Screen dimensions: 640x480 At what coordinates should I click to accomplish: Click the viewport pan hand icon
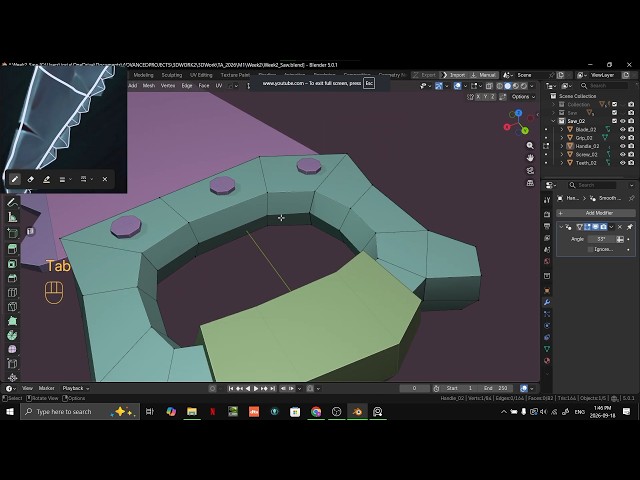[530, 158]
